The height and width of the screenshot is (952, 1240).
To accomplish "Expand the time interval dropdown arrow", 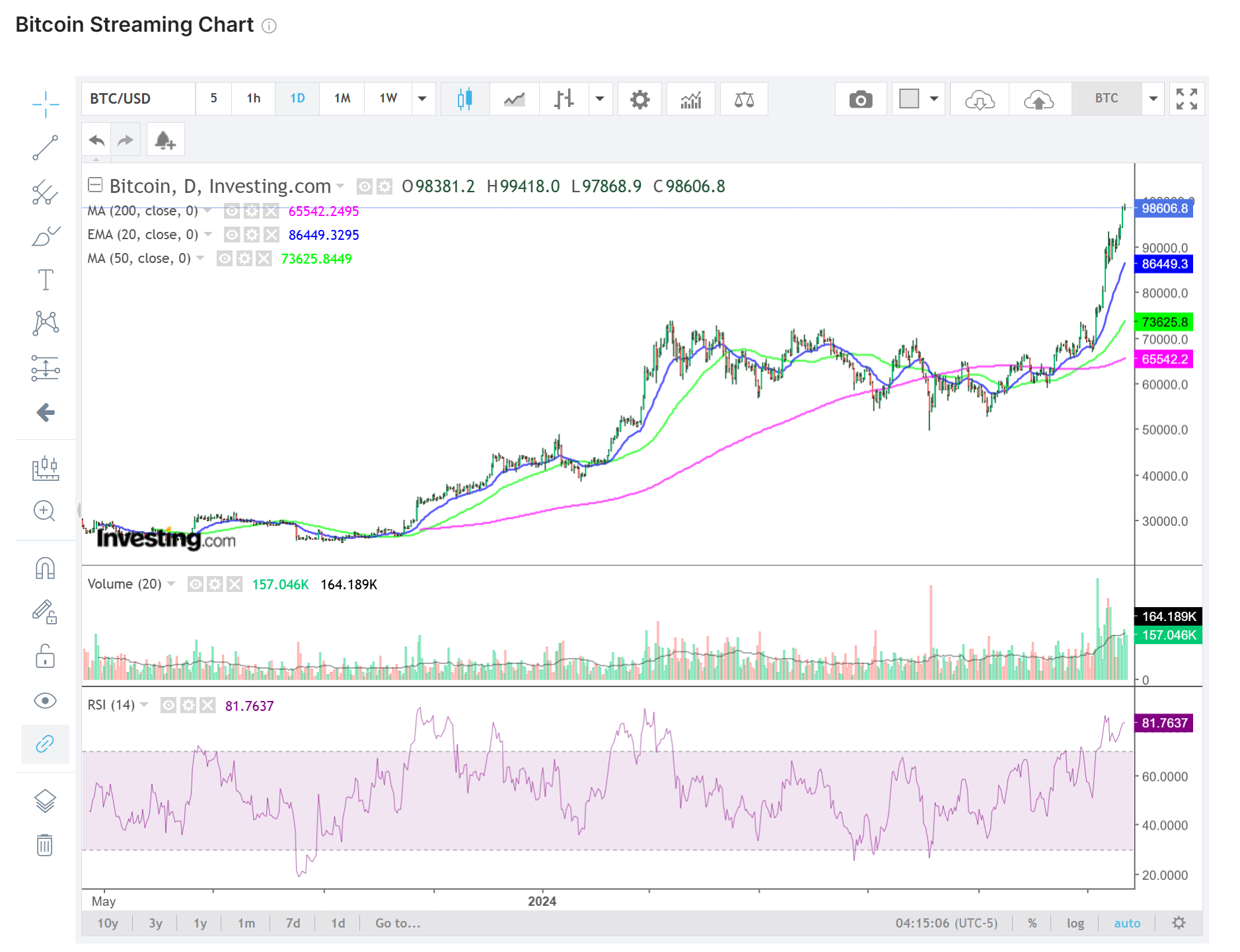I will pos(422,99).
